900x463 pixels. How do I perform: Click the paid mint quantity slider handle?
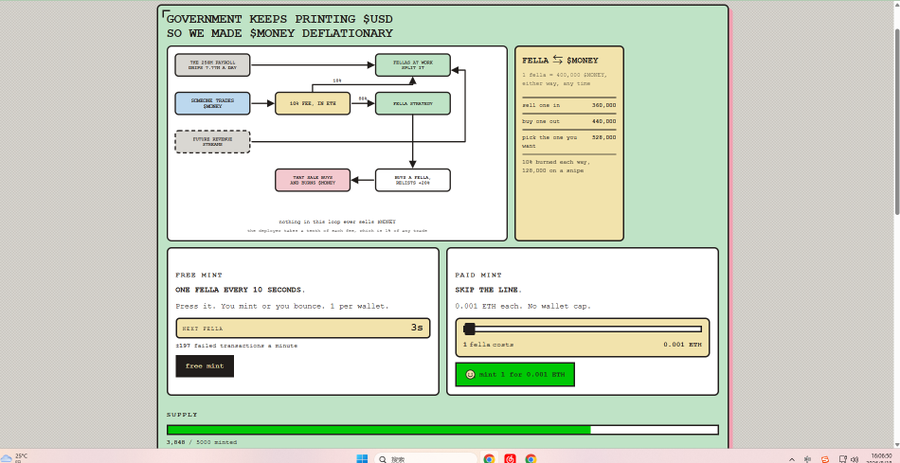469,329
